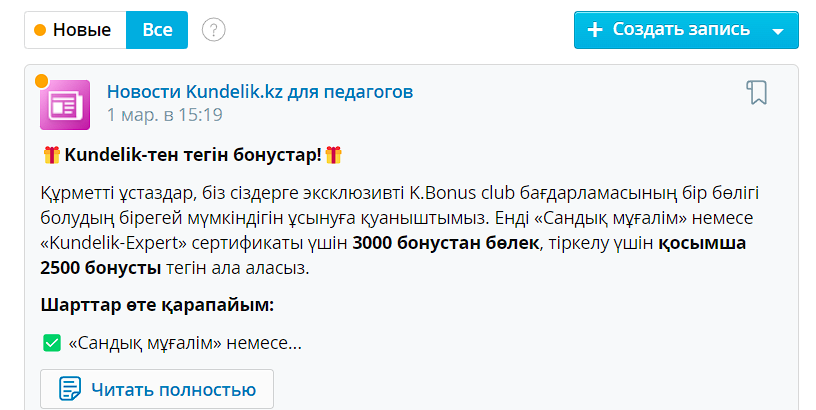Open Новости Kundelik.kz для педагогов link
Screen dimensions: 816x410
[260, 93]
